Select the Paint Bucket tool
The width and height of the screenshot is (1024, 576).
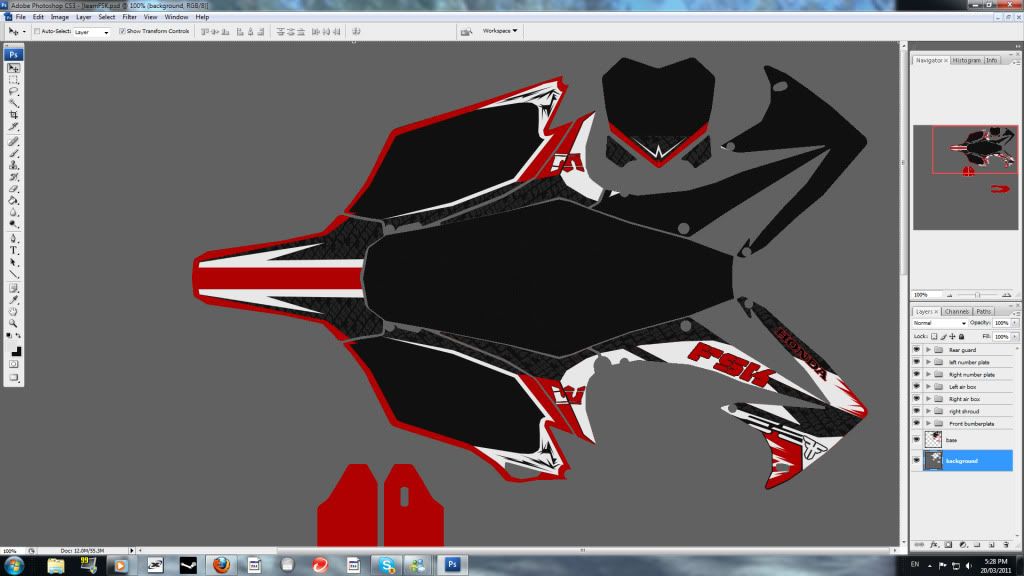tap(14, 200)
